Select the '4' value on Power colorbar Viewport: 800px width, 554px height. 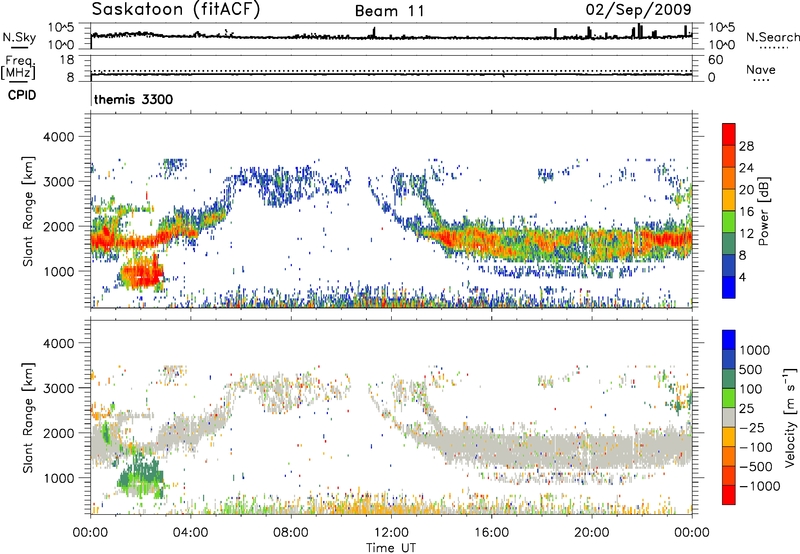743,277
